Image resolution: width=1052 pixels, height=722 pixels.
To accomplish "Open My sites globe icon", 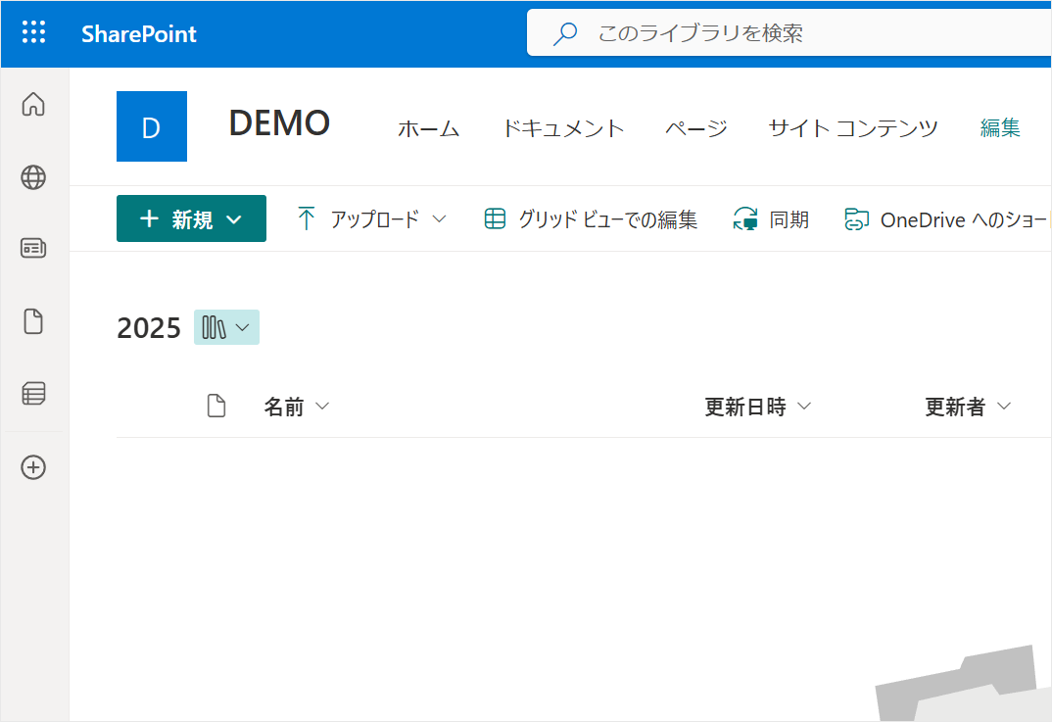I will (x=34, y=178).
